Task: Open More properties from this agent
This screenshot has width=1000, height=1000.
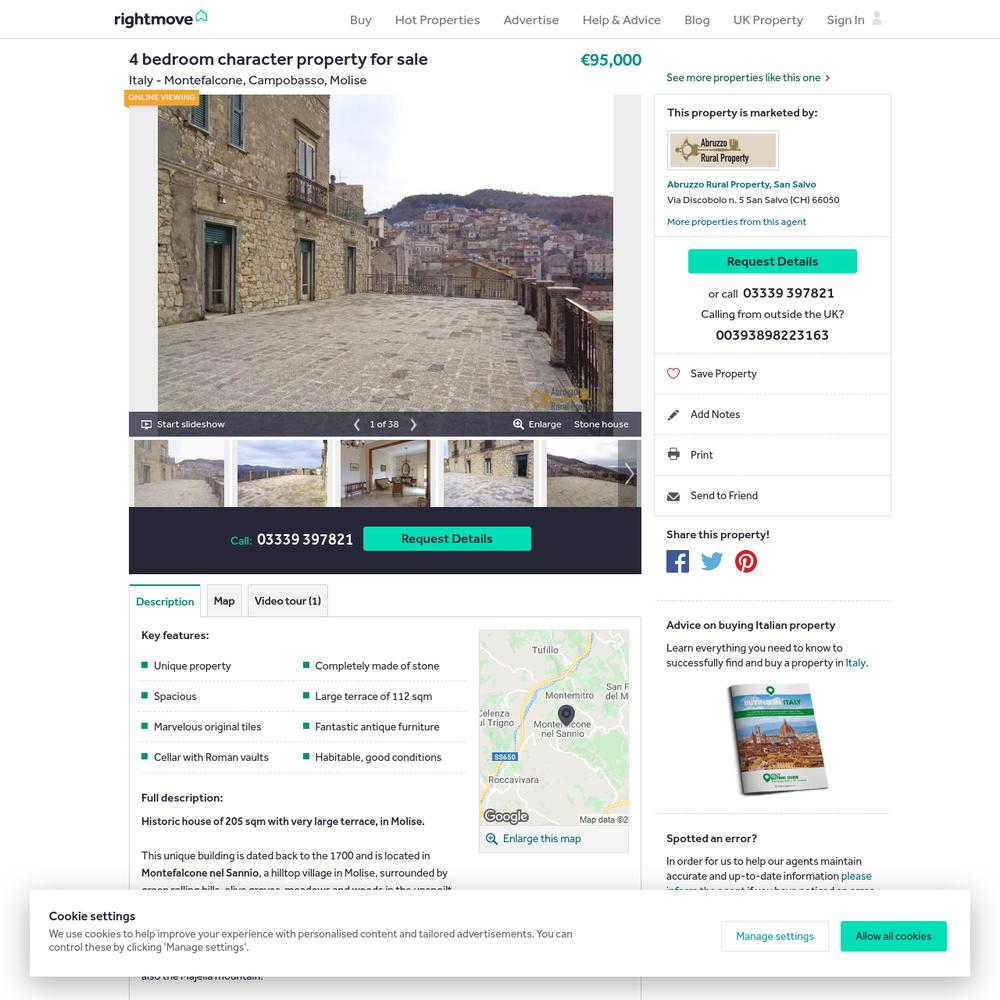Action: pyautogui.click(x=736, y=222)
